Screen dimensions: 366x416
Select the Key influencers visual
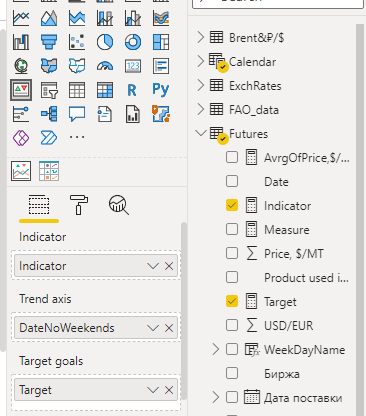(21, 114)
